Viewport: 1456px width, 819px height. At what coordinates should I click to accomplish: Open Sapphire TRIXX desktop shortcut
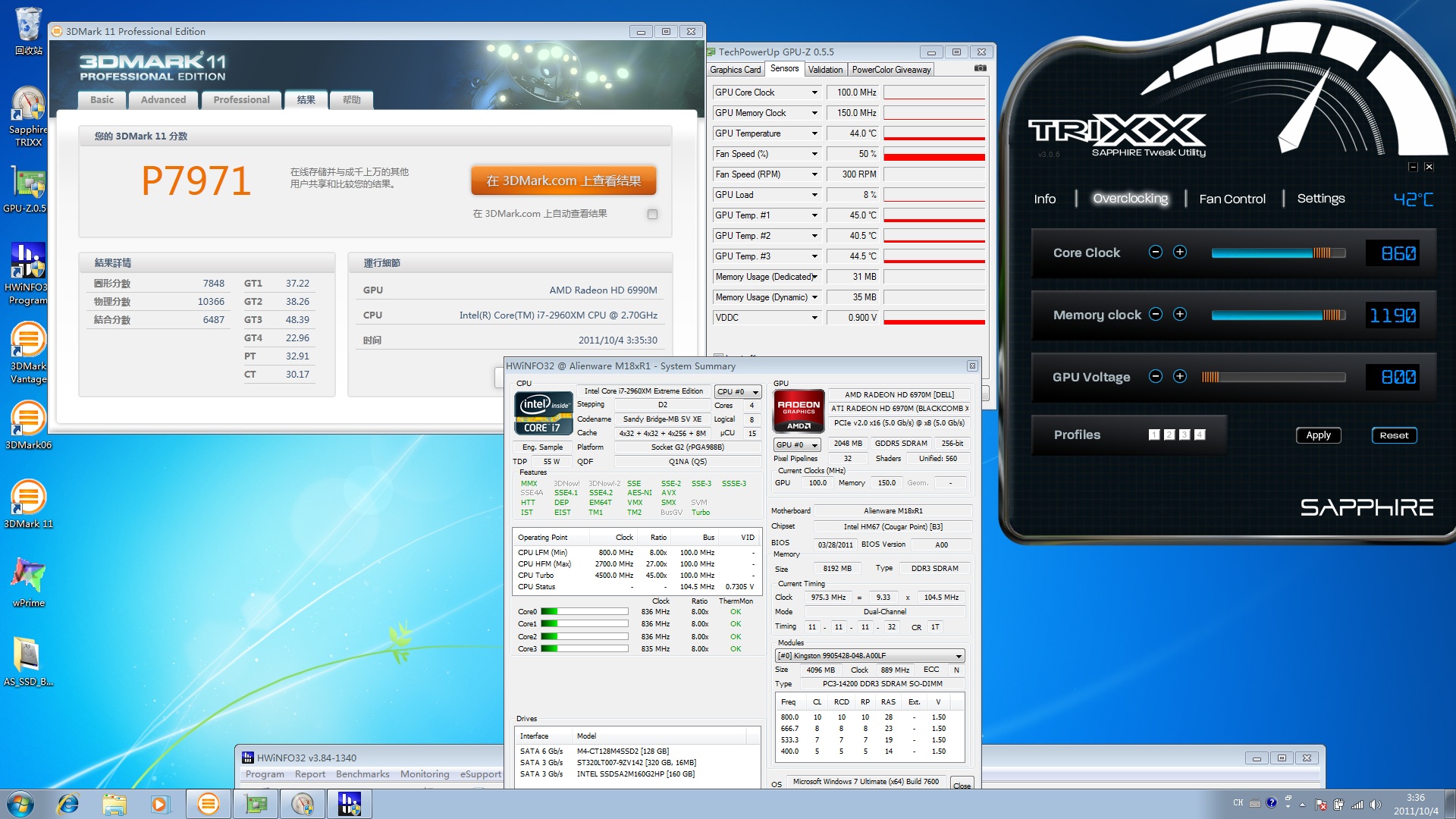[28, 116]
